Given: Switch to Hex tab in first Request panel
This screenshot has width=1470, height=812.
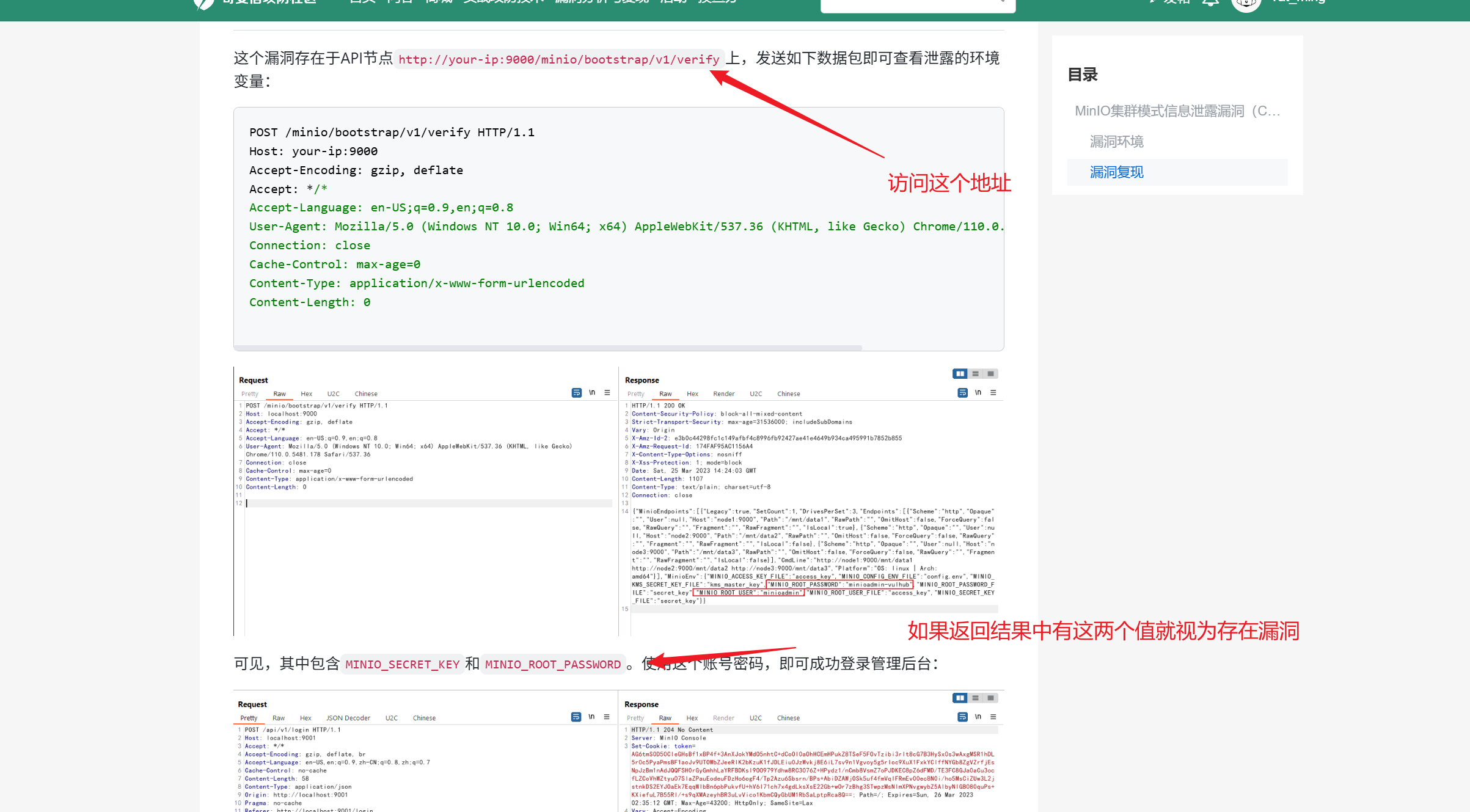Looking at the screenshot, I should tap(306, 394).
